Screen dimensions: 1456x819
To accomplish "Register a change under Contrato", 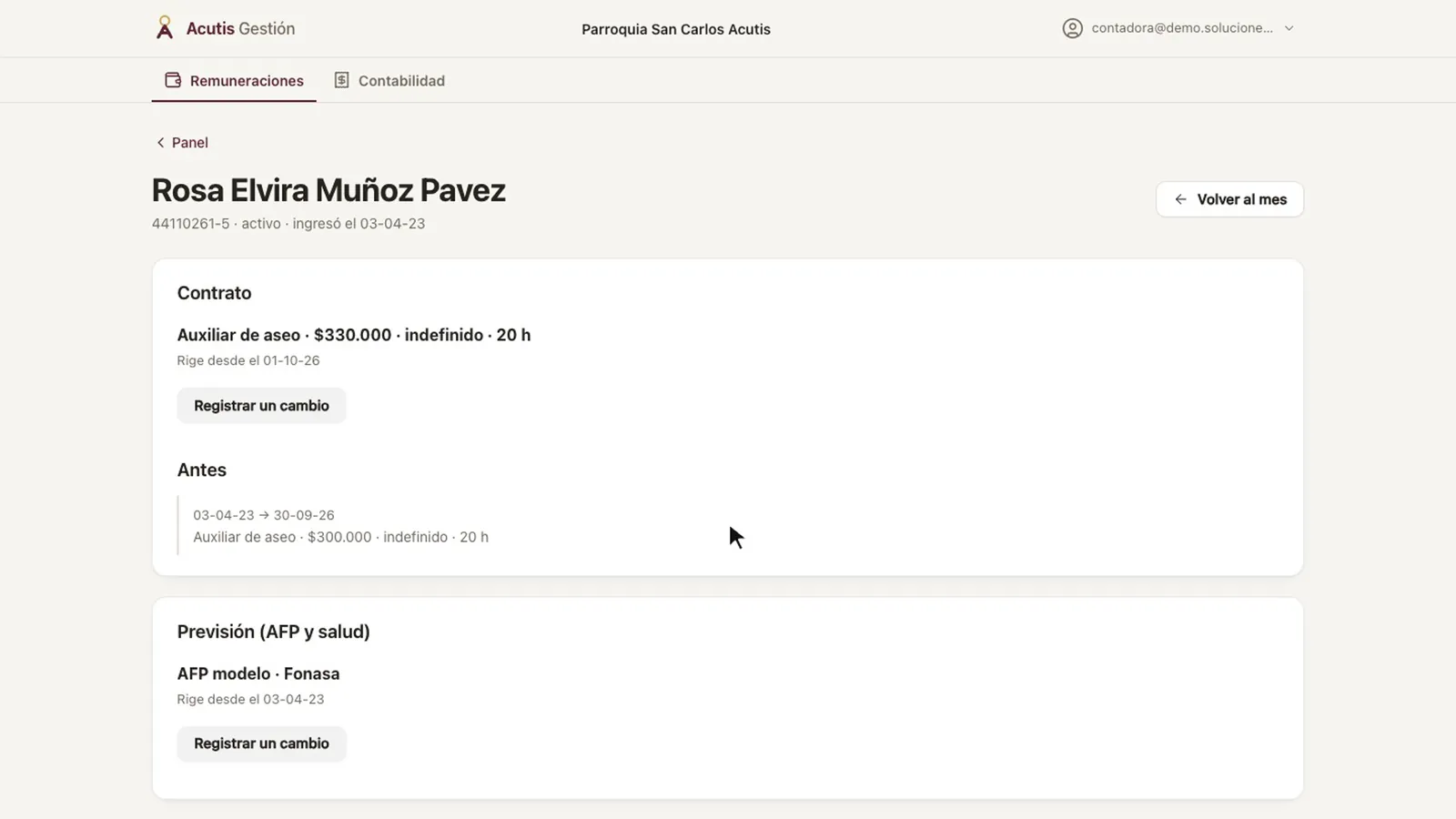I will [261, 406].
